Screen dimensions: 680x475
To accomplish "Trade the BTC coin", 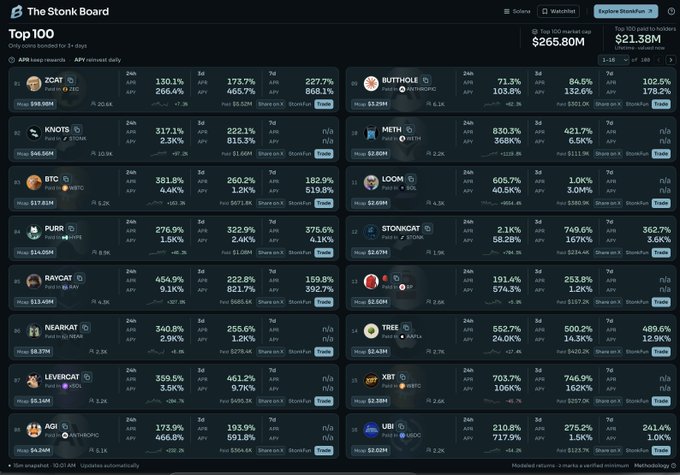I will 324,203.
